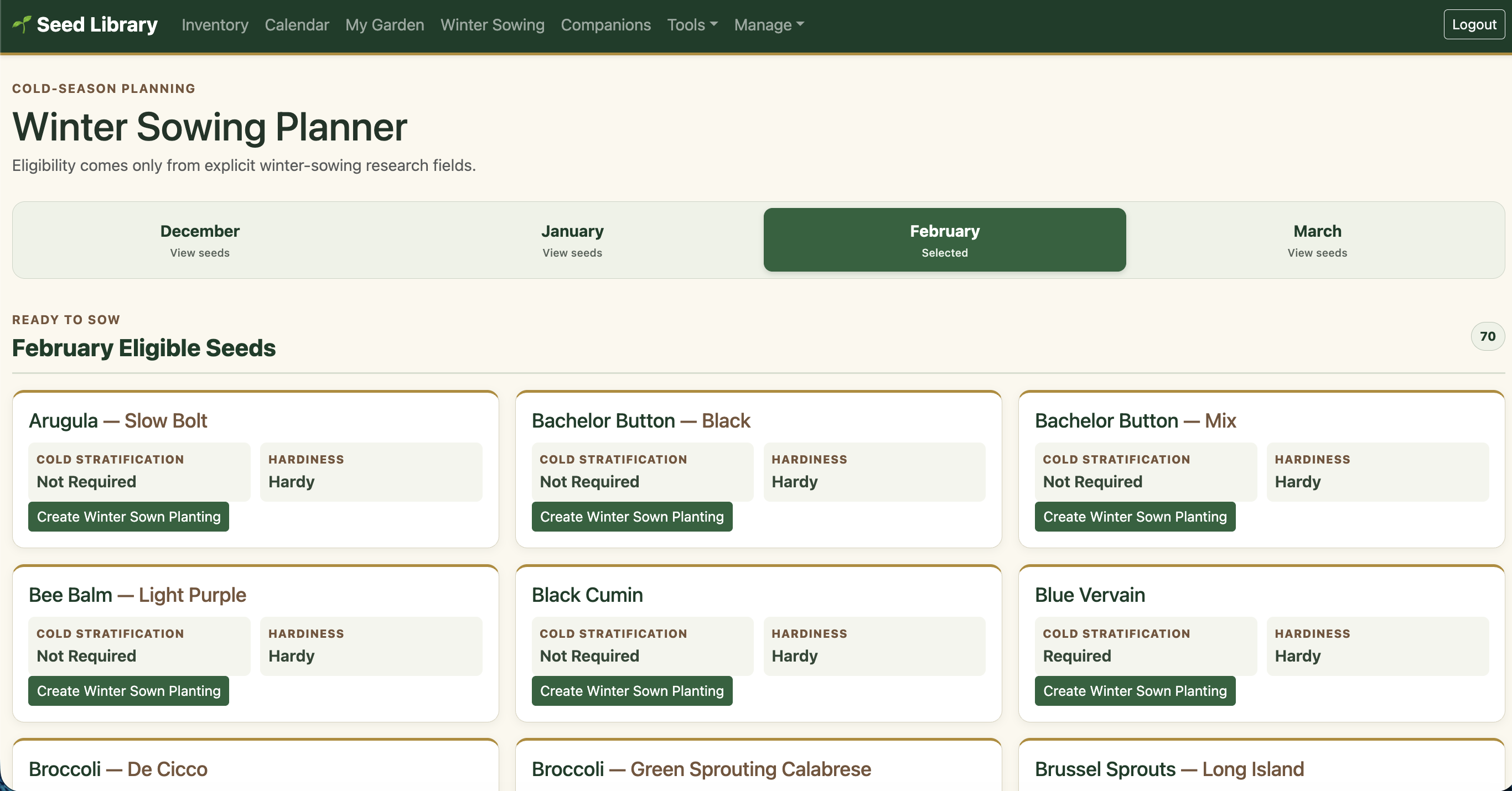Click the Blue Vervain card title
Viewport: 1512px width, 791px height.
point(1089,595)
